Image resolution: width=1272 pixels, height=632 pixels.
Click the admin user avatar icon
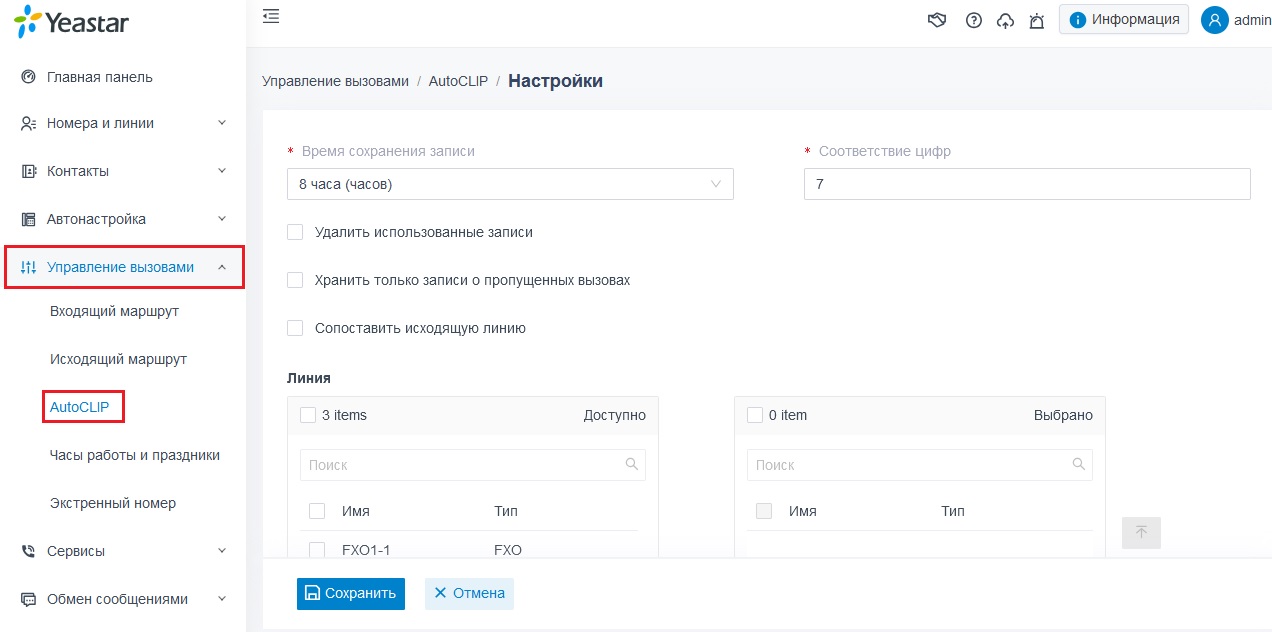click(1215, 20)
